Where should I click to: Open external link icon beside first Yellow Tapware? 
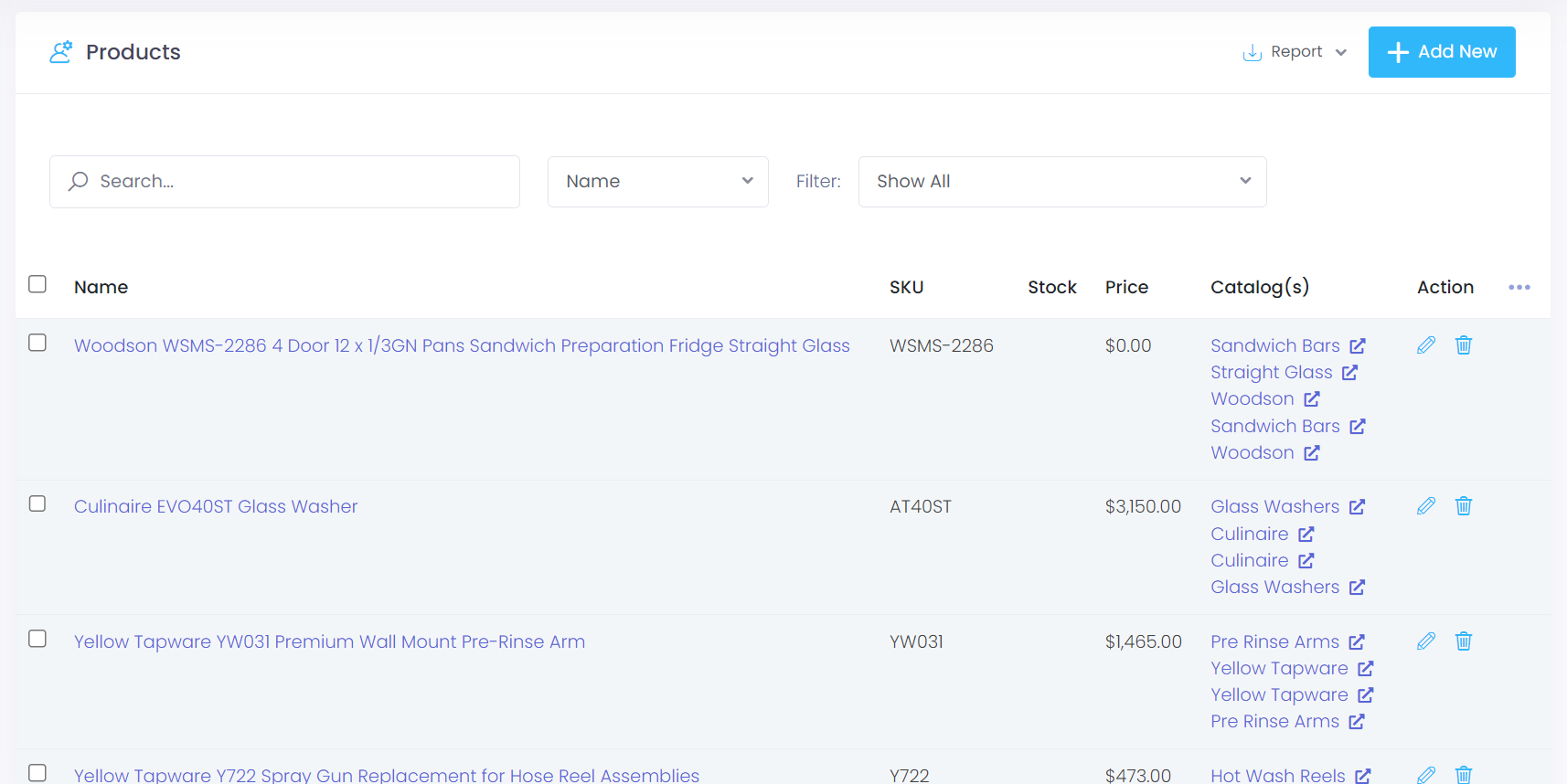(x=1366, y=668)
